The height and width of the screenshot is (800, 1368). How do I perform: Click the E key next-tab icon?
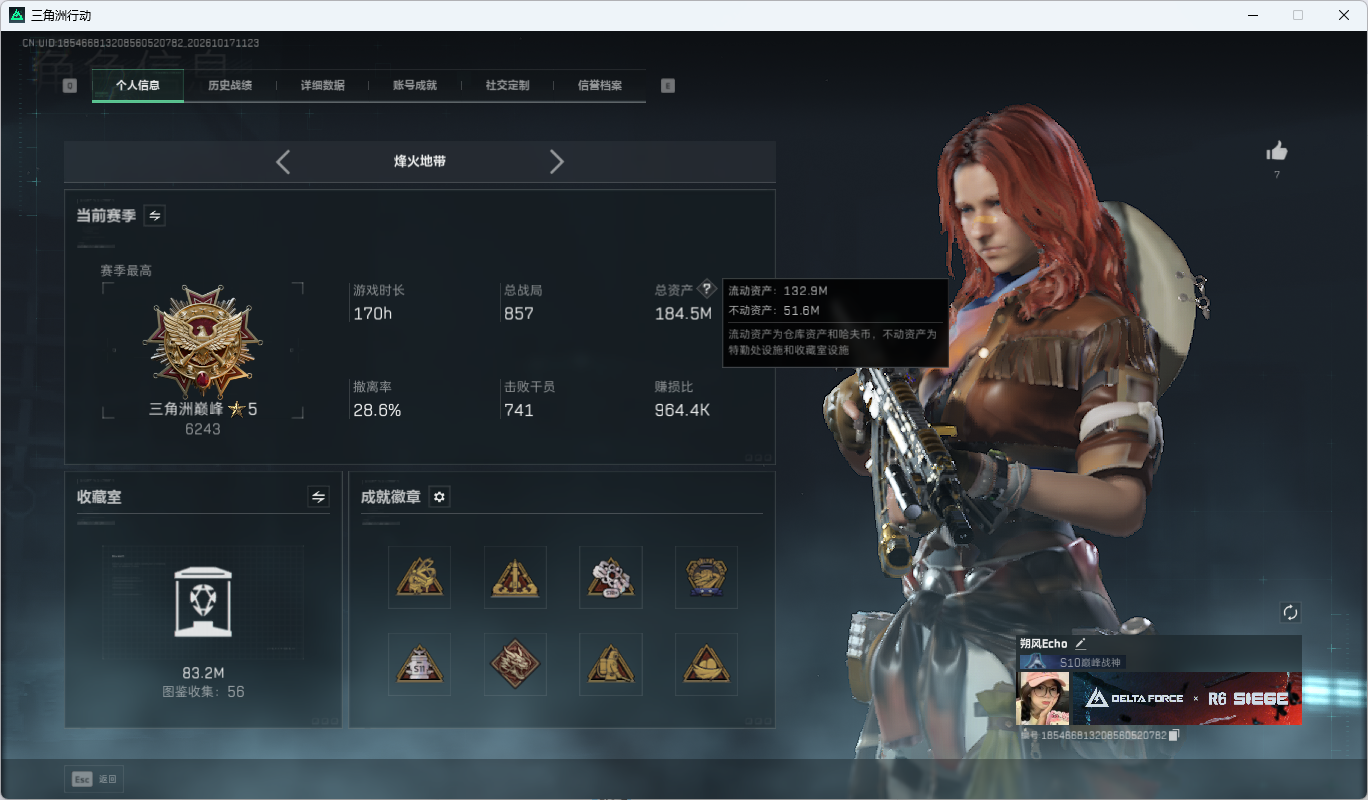pyautogui.click(x=668, y=86)
